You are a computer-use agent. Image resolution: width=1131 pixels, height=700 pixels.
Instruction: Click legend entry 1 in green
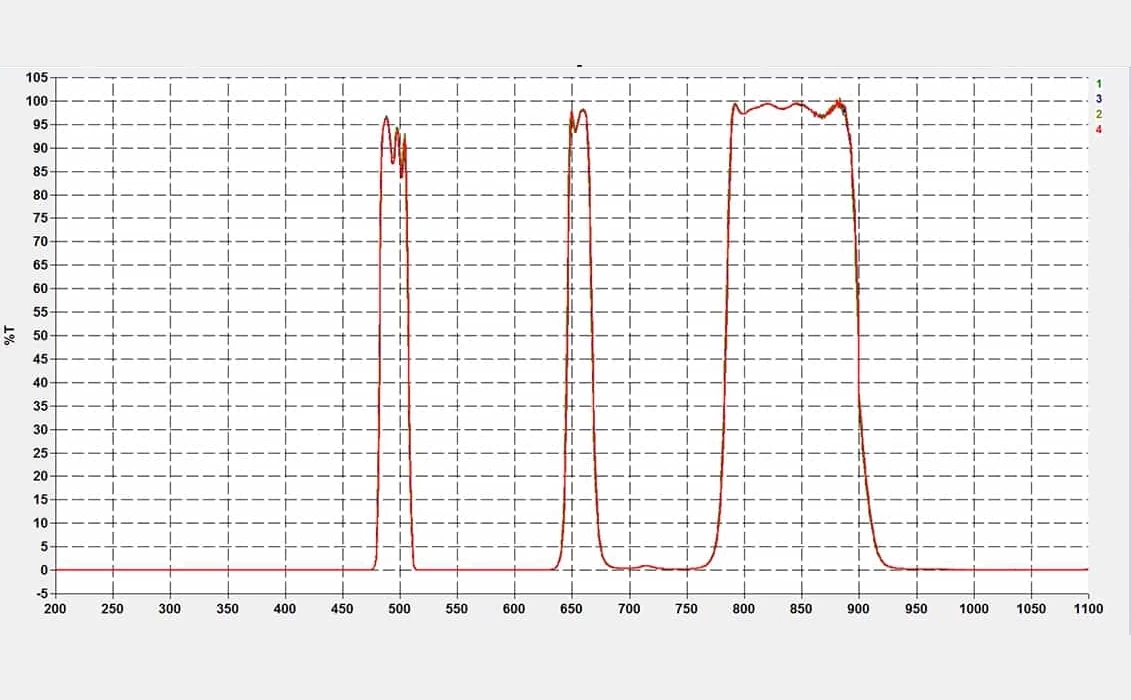[1098, 84]
